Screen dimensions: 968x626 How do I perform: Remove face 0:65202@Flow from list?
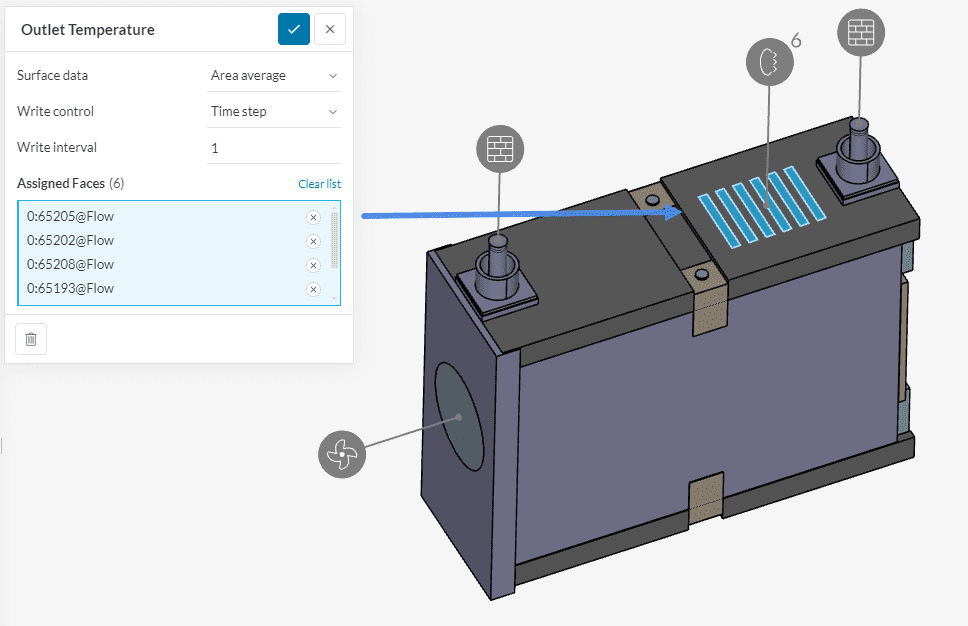coord(312,241)
